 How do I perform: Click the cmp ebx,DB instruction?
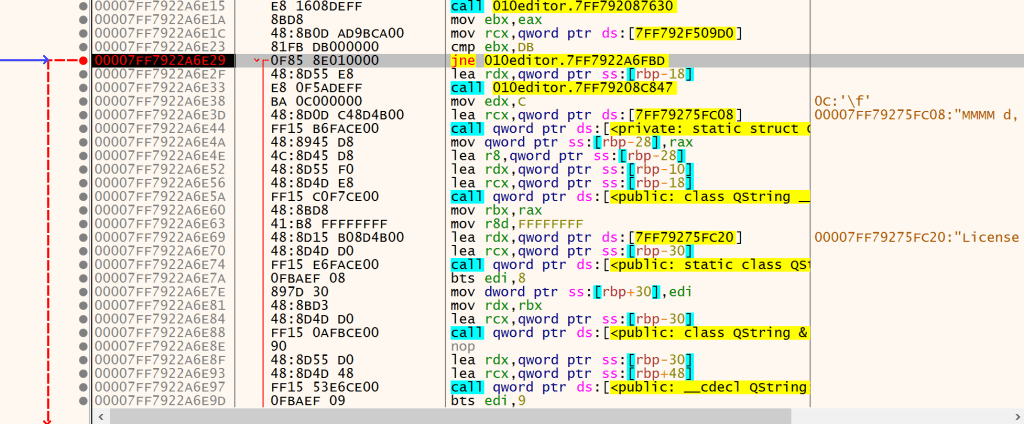pos(492,46)
